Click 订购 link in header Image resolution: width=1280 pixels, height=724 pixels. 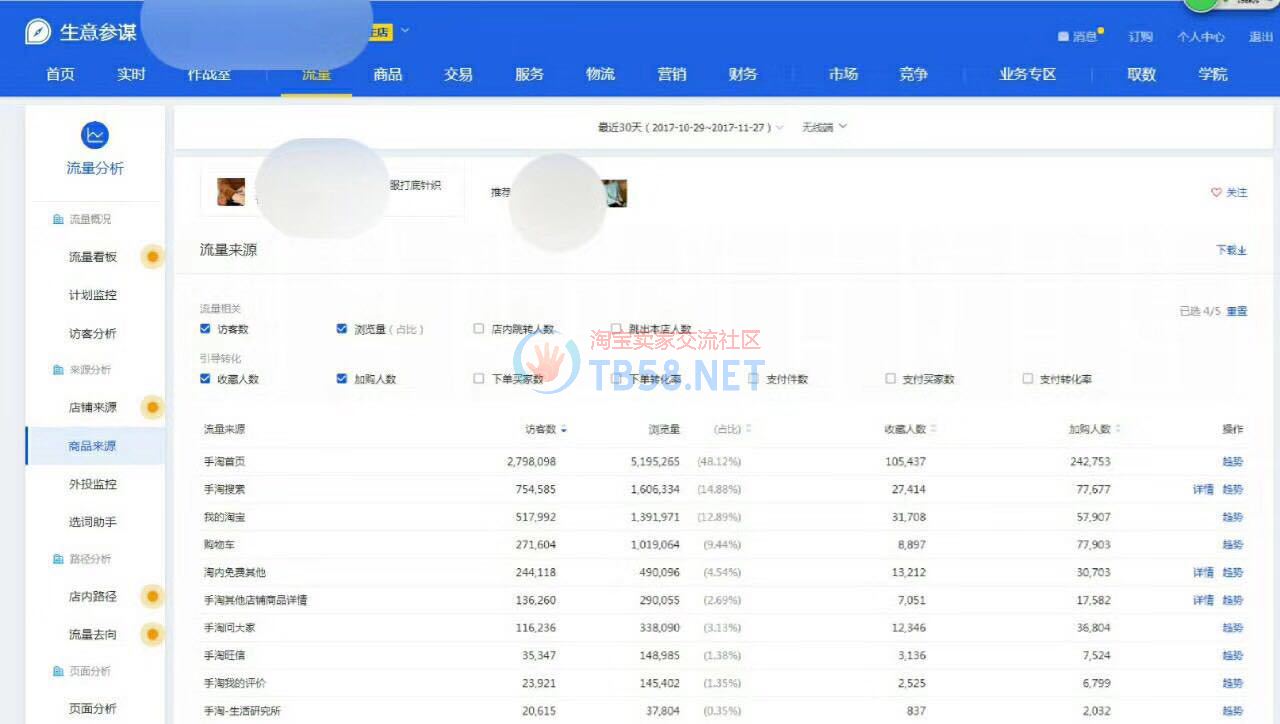pyautogui.click(x=1141, y=37)
